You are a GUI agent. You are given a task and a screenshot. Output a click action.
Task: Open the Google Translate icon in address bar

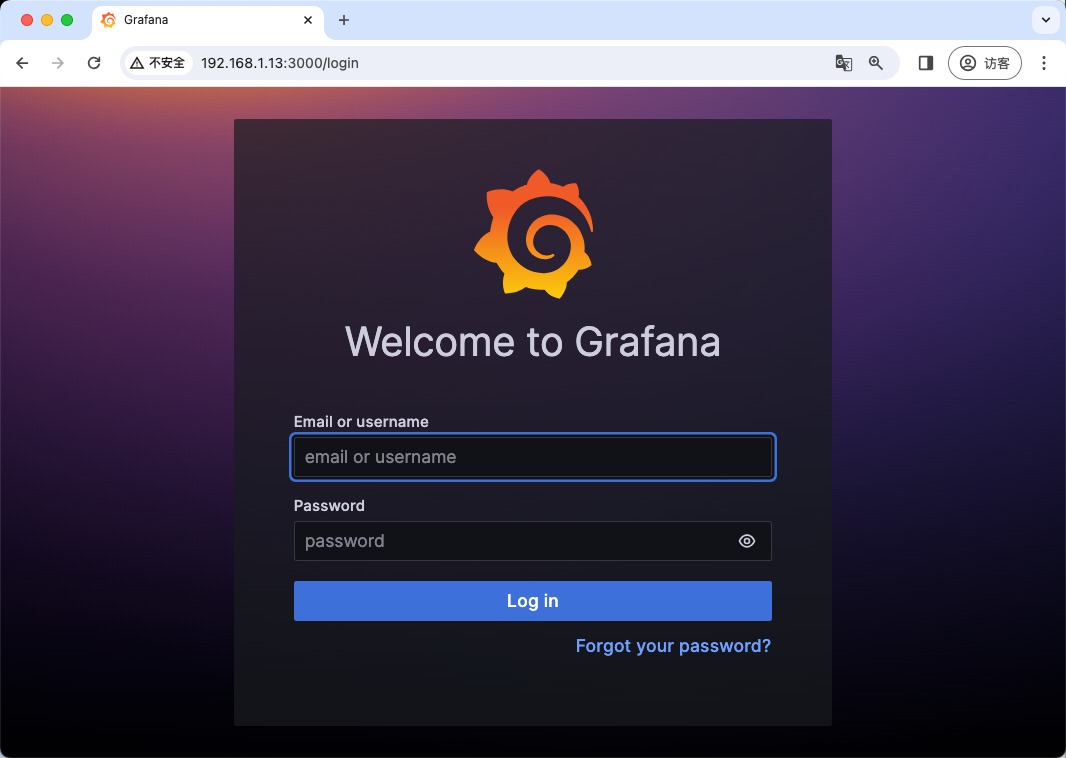(x=844, y=63)
